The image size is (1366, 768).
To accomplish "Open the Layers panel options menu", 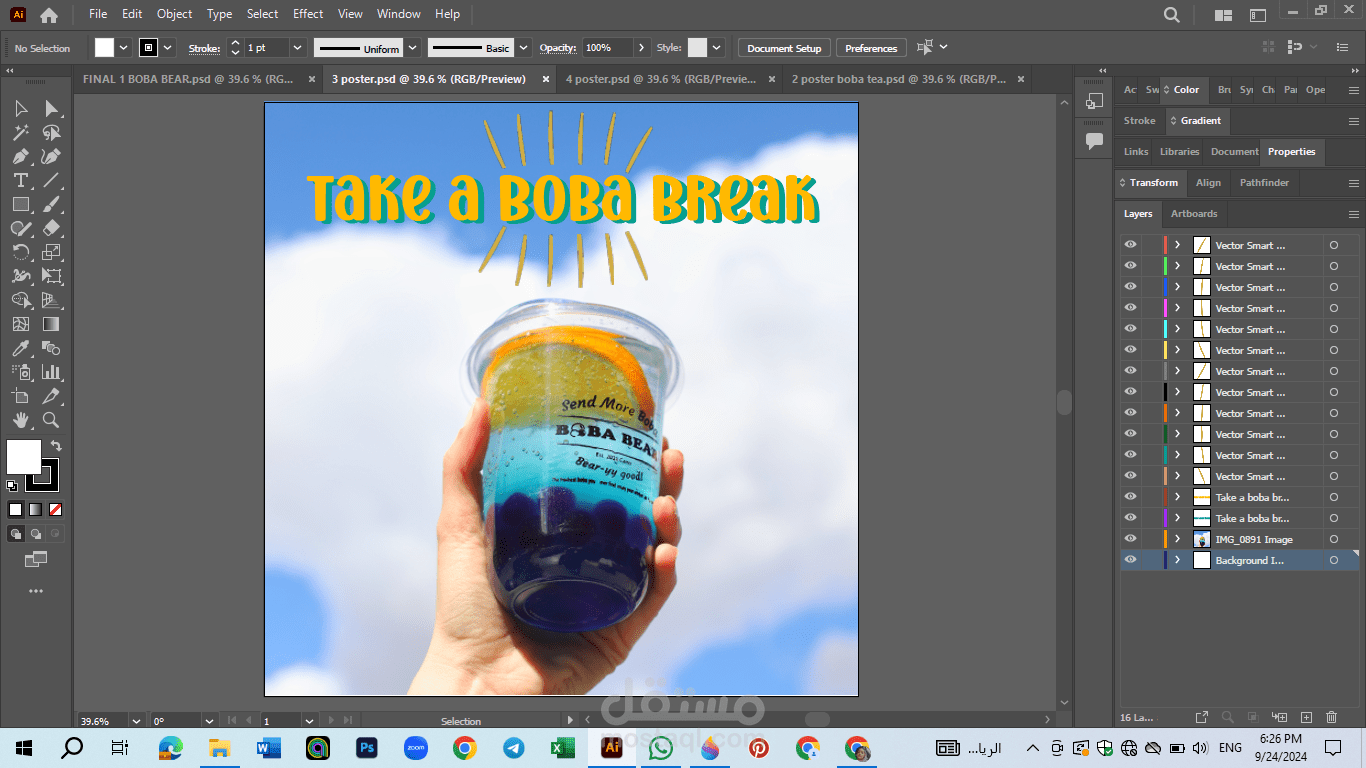I will (x=1354, y=214).
